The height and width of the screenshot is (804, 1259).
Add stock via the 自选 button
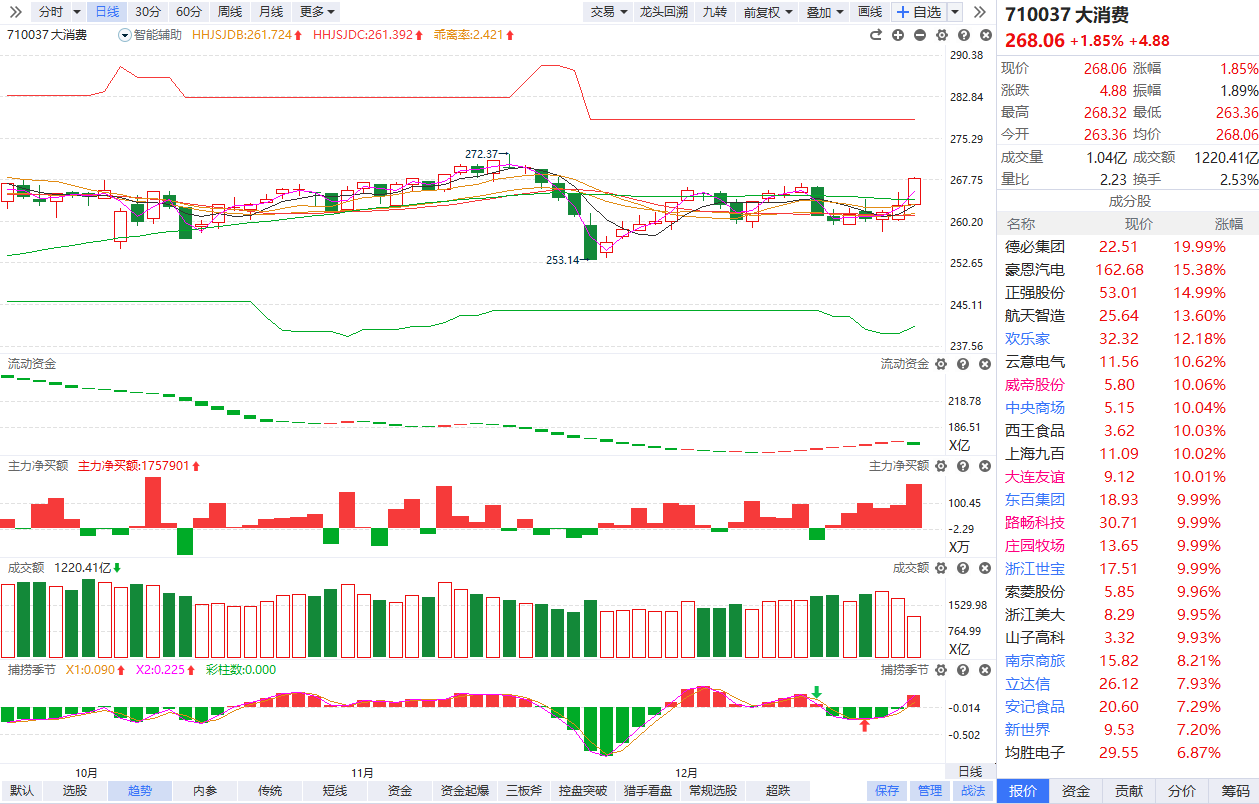point(918,12)
